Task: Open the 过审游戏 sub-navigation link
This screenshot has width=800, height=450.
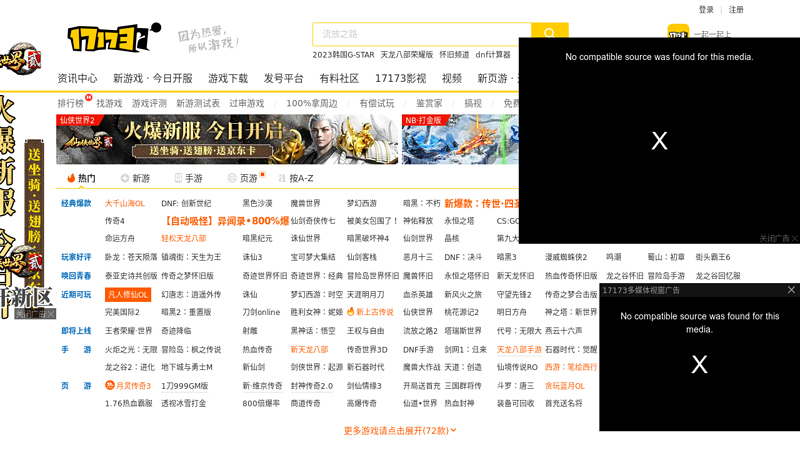Action: 246,103
